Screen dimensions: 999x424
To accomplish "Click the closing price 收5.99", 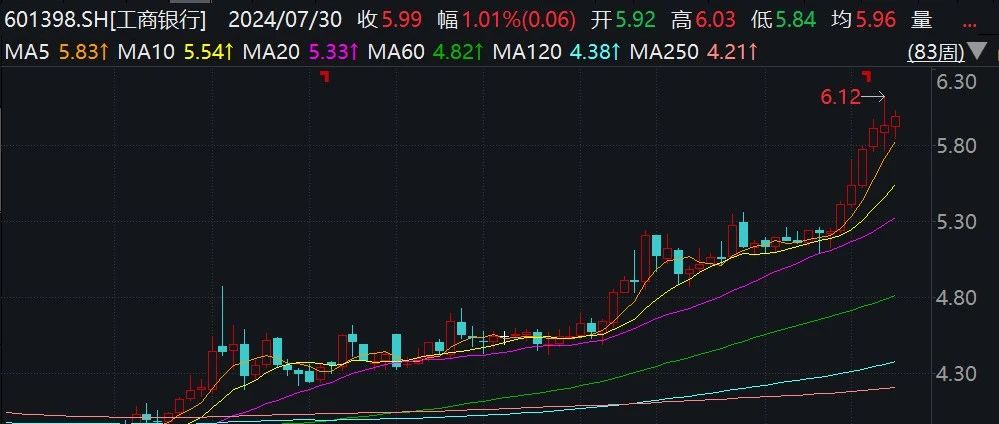I will click(390, 20).
